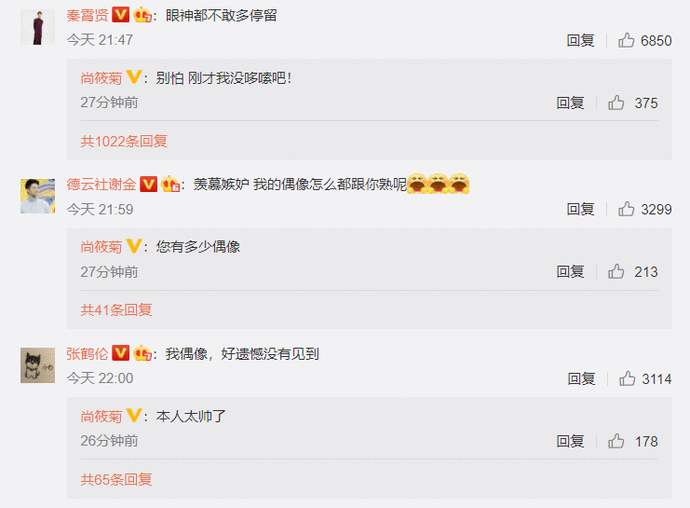Click the verified V badge beside 张鹤伦
The image size is (690, 508).
(x=120, y=353)
